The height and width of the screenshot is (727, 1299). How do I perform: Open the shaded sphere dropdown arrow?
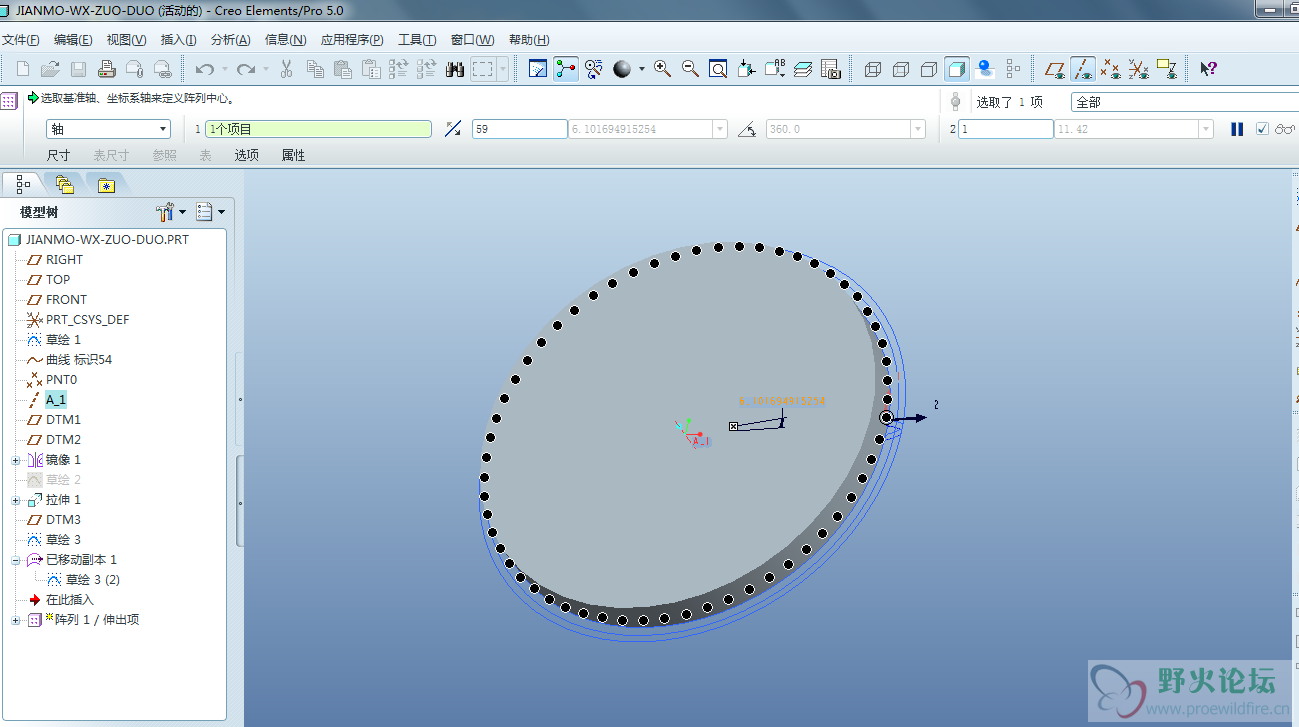[642, 69]
